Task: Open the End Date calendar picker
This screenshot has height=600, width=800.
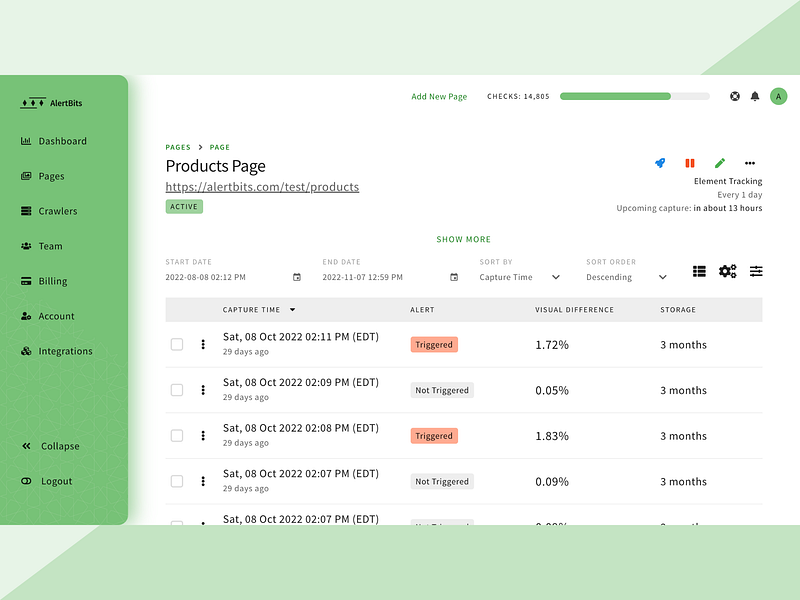Action: (454, 277)
